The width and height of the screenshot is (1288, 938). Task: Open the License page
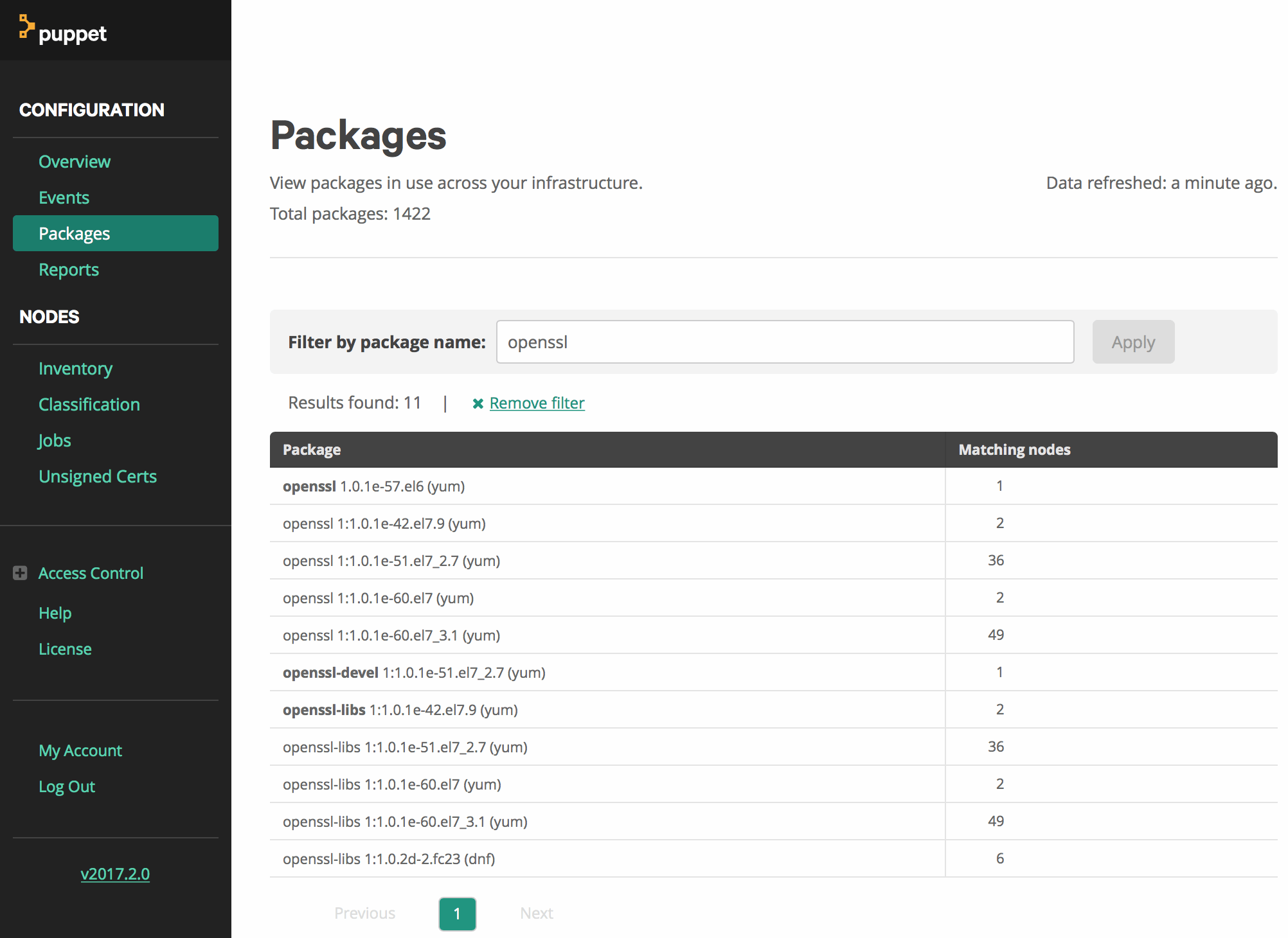pyautogui.click(x=65, y=649)
